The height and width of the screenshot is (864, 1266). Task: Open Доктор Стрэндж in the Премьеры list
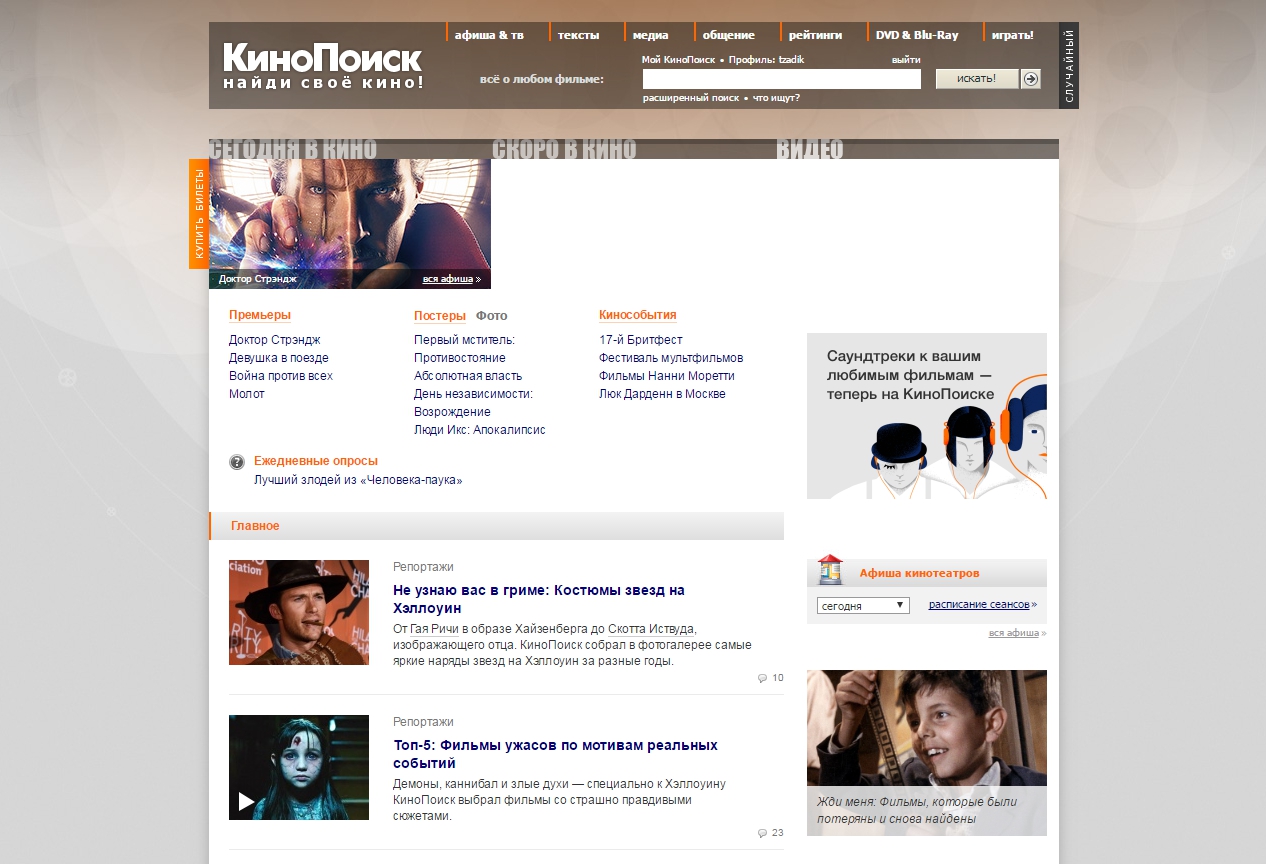pyautogui.click(x=275, y=340)
